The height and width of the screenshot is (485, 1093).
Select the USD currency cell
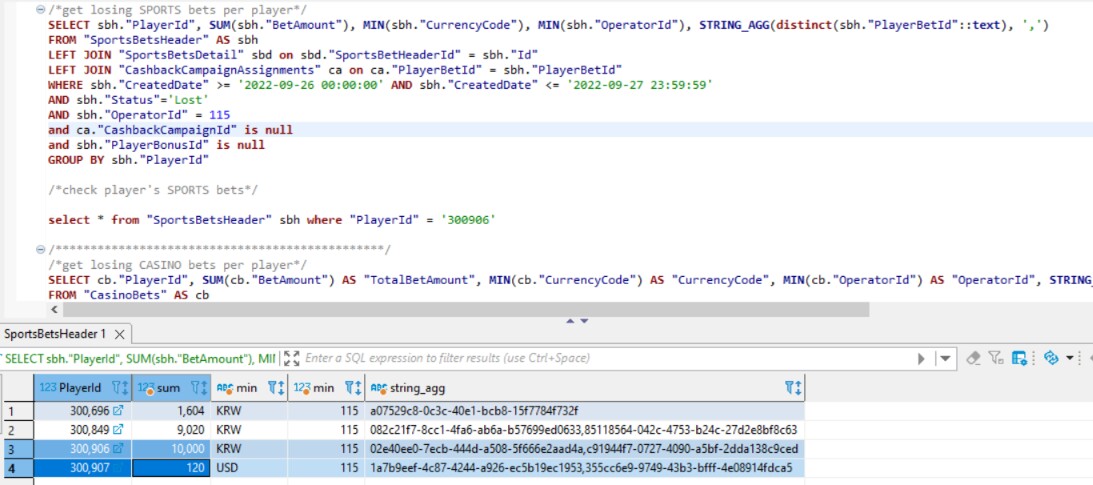(250, 467)
